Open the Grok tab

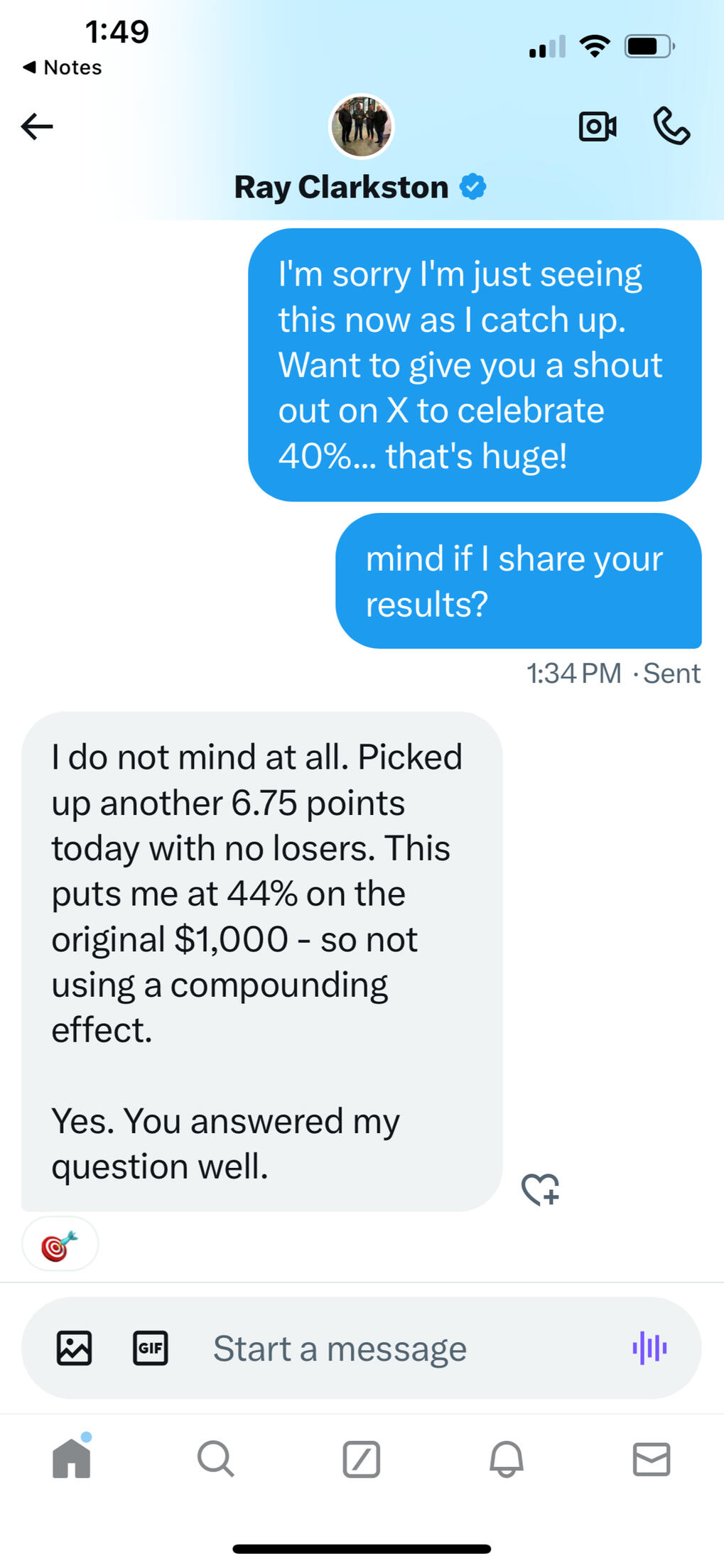[x=362, y=1459]
